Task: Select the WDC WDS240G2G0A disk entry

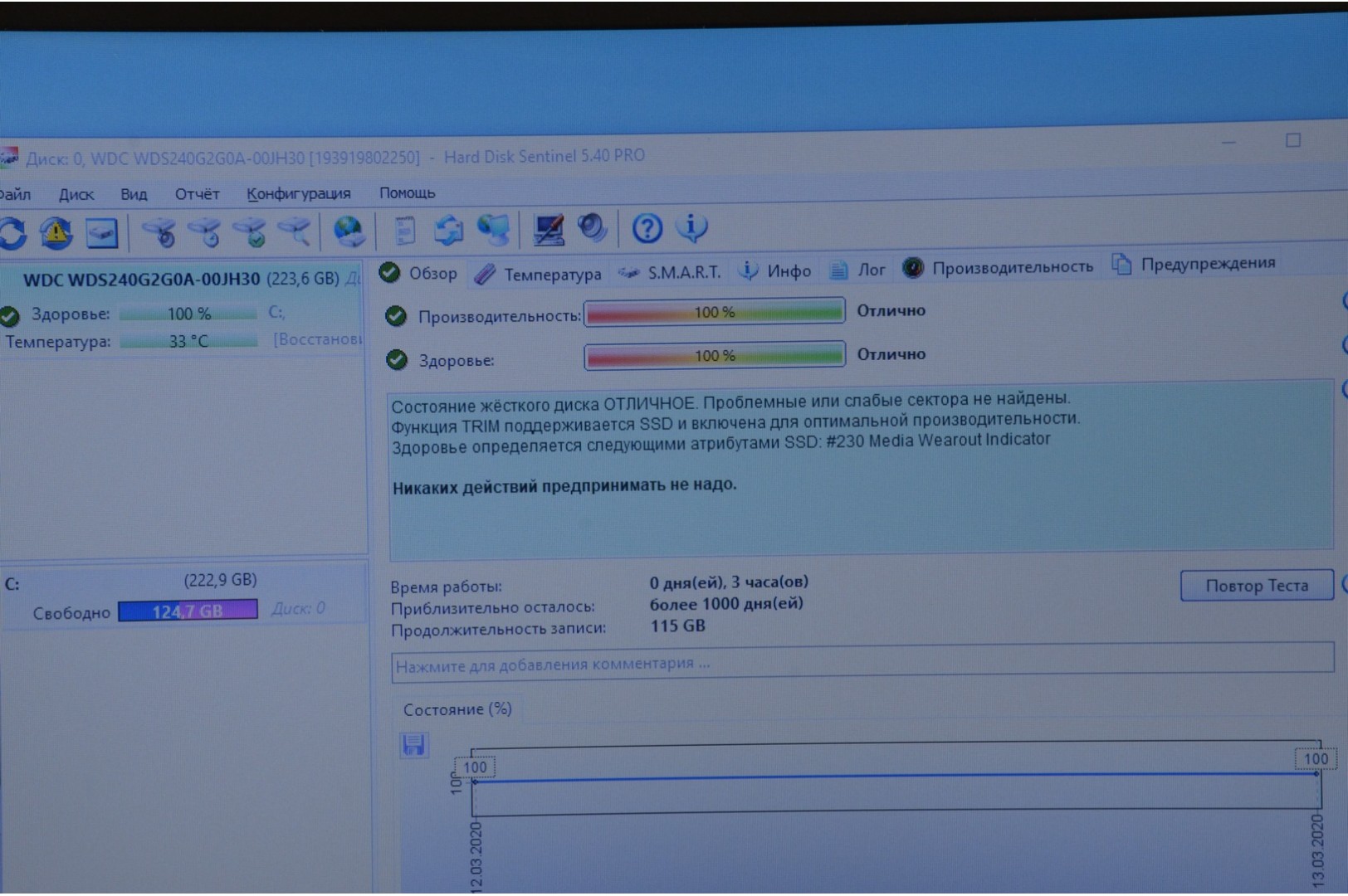Action: pyautogui.click(x=141, y=279)
